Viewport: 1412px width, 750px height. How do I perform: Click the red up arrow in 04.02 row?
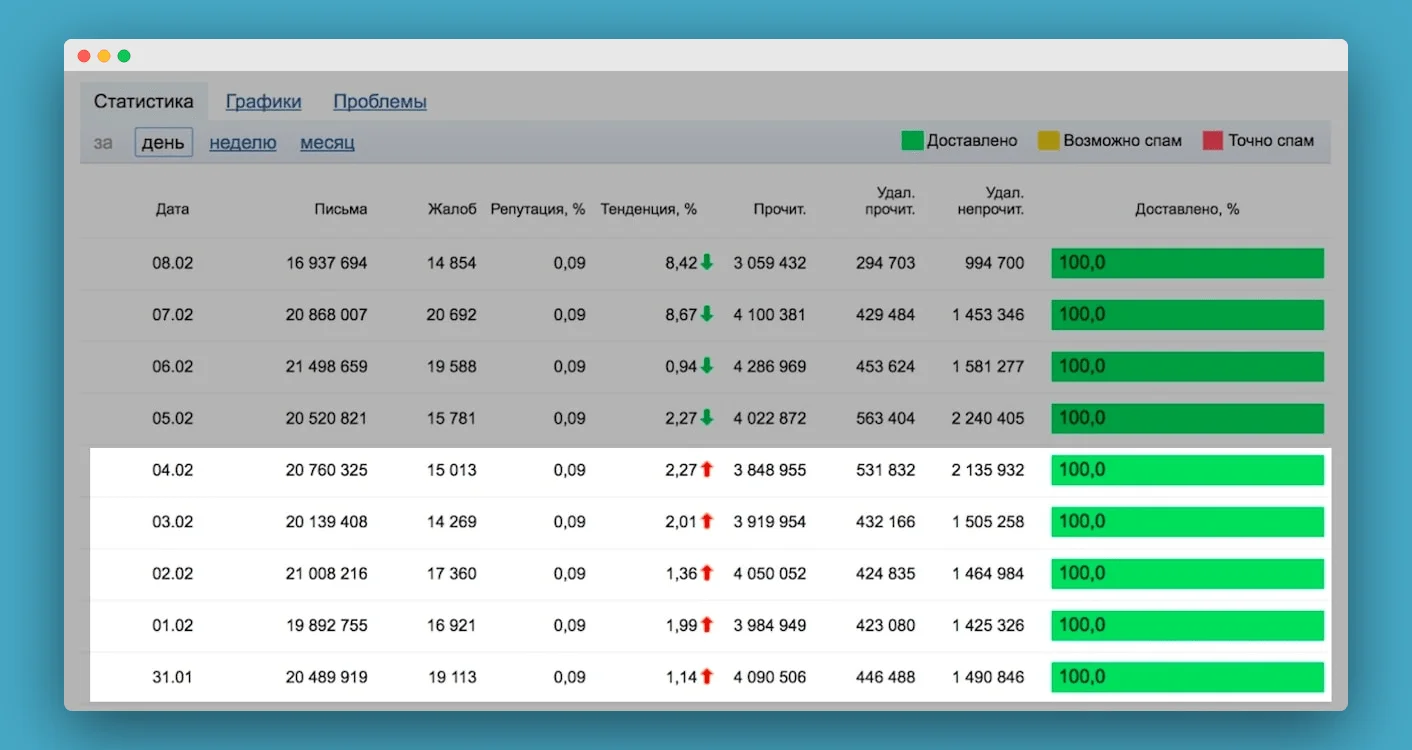[x=707, y=469]
